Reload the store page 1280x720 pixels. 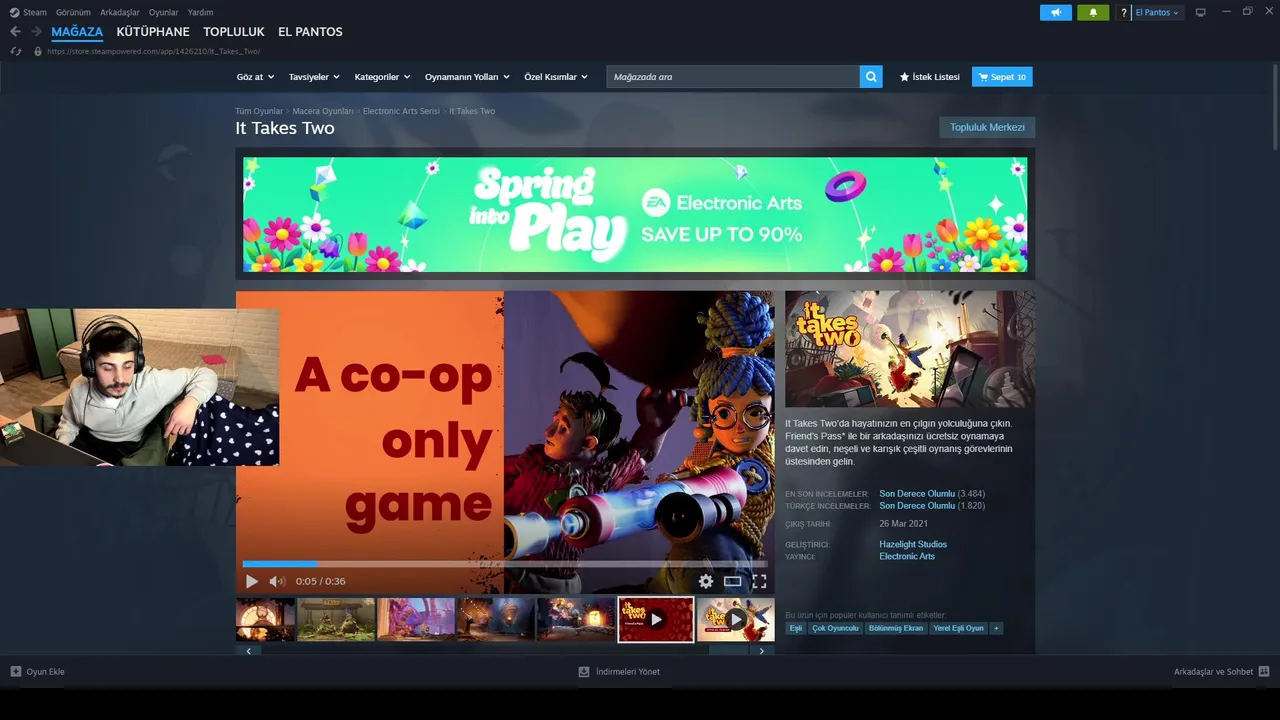[x=15, y=51]
